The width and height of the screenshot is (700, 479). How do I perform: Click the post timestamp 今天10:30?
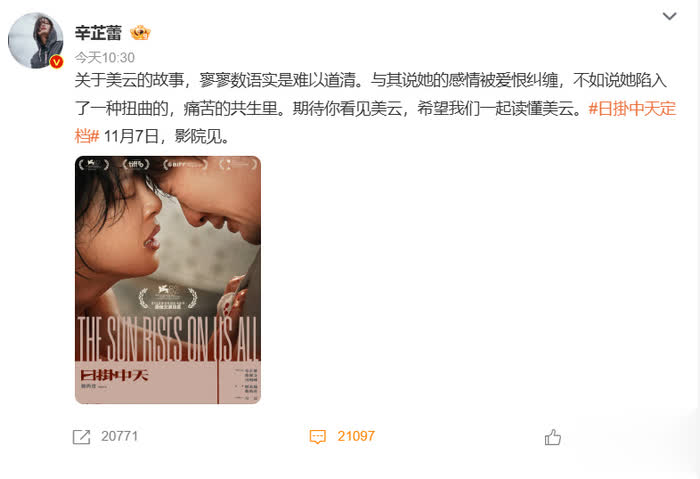[x=104, y=58]
